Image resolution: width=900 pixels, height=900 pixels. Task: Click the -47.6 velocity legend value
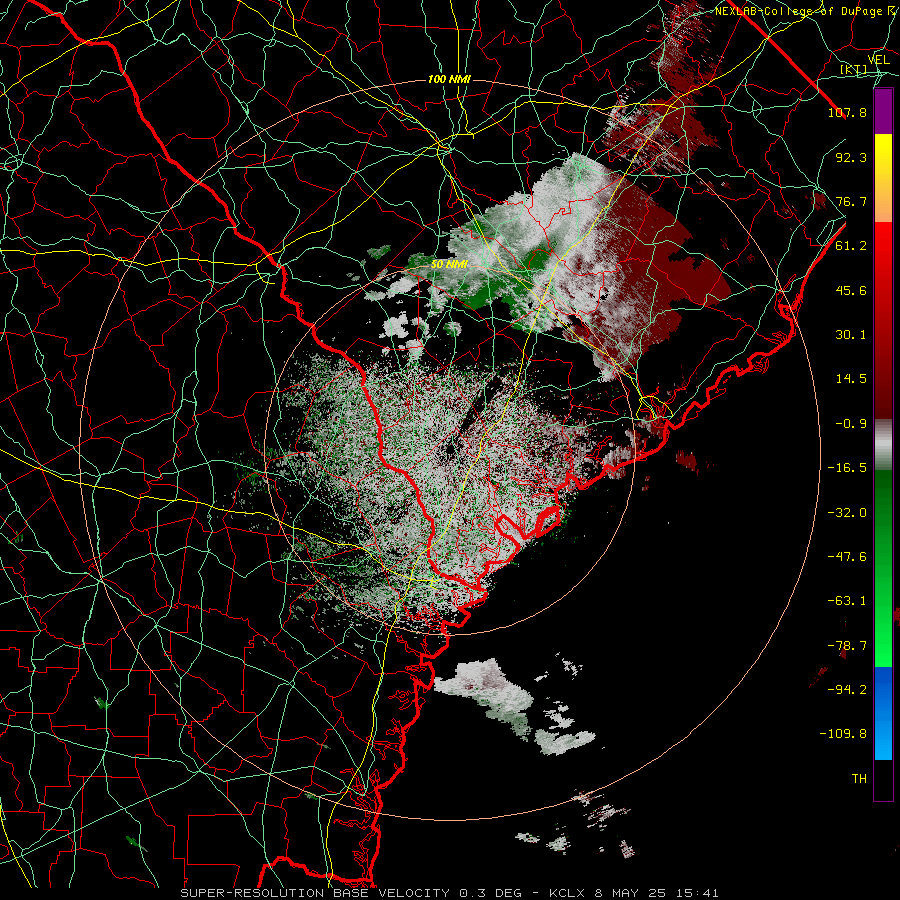tap(847, 557)
